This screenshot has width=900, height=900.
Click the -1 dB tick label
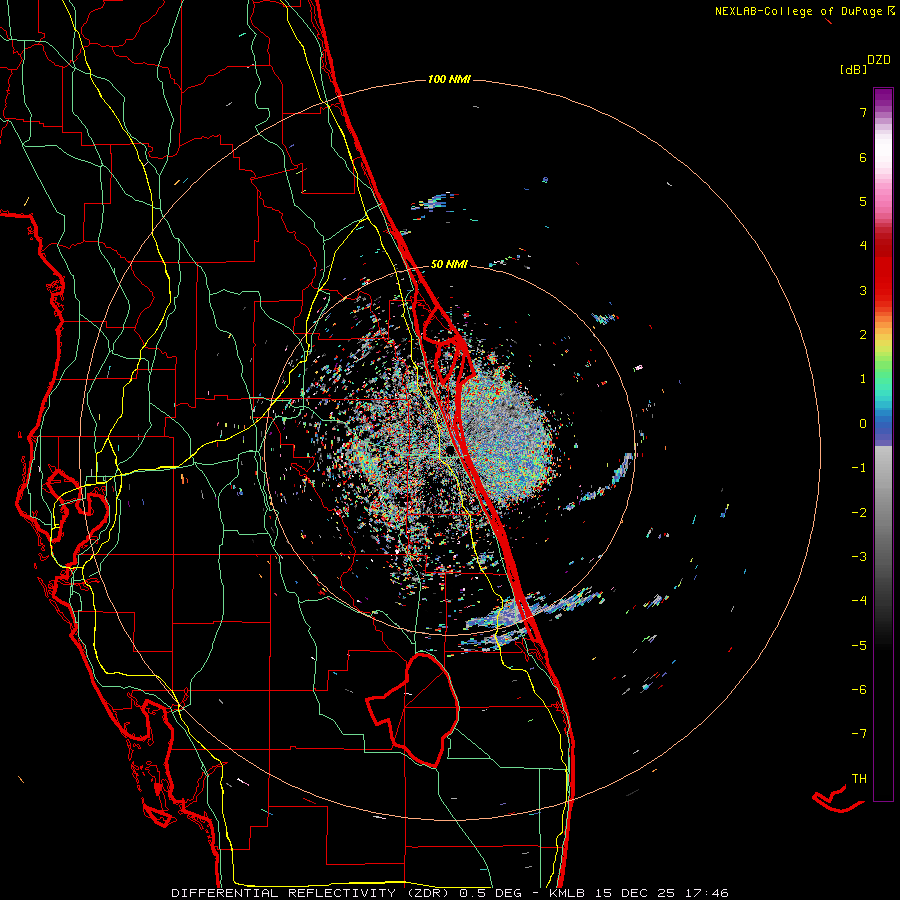pyautogui.click(x=859, y=468)
